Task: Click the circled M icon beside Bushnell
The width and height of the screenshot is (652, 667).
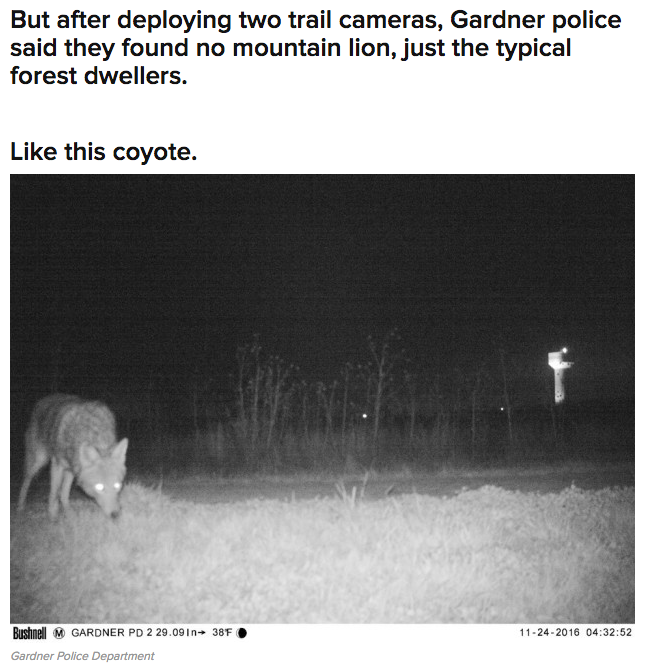Action: coord(59,633)
